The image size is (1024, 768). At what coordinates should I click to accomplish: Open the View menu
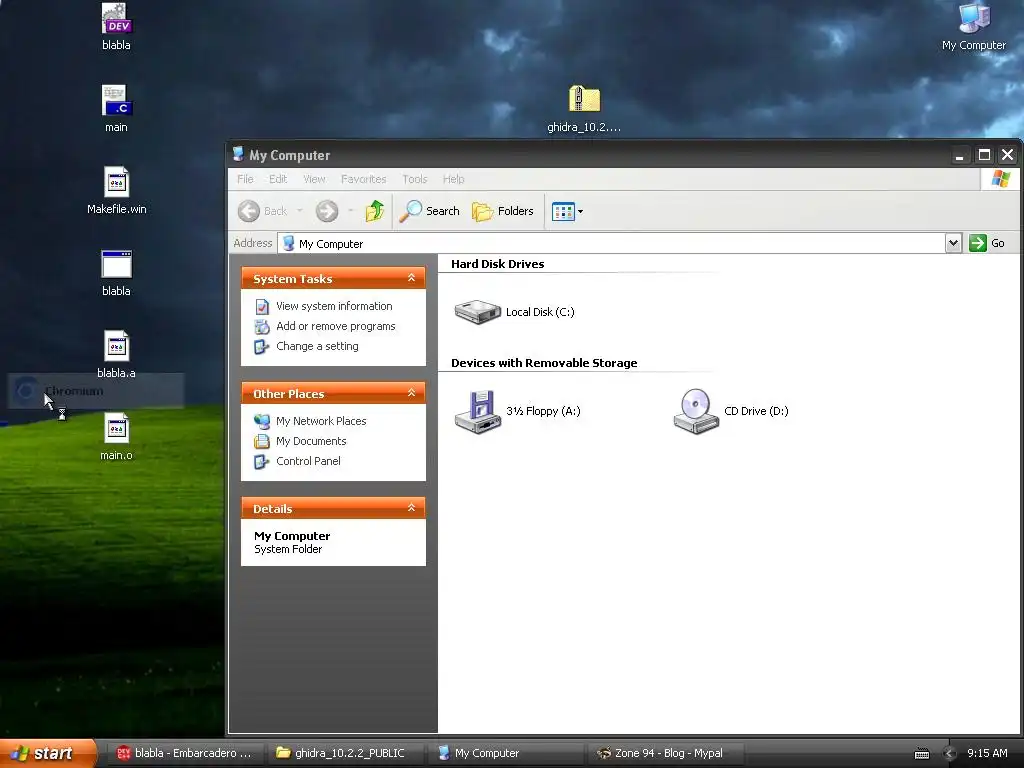click(x=314, y=179)
